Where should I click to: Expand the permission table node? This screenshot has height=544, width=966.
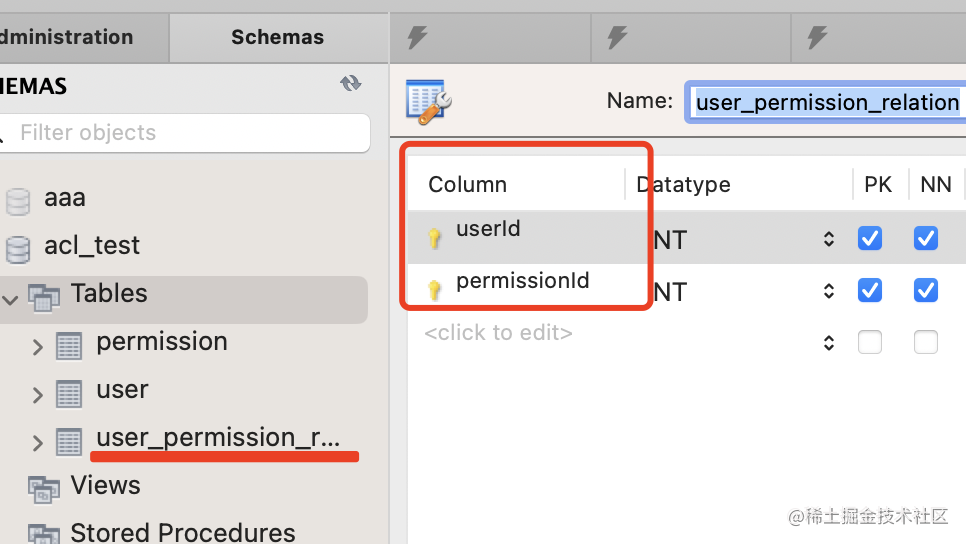37,347
